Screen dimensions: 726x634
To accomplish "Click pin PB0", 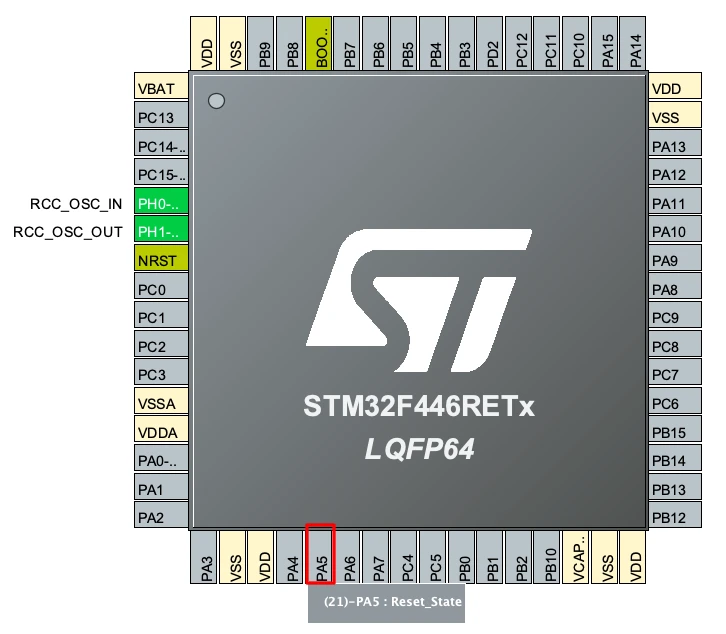I will click(x=462, y=557).
